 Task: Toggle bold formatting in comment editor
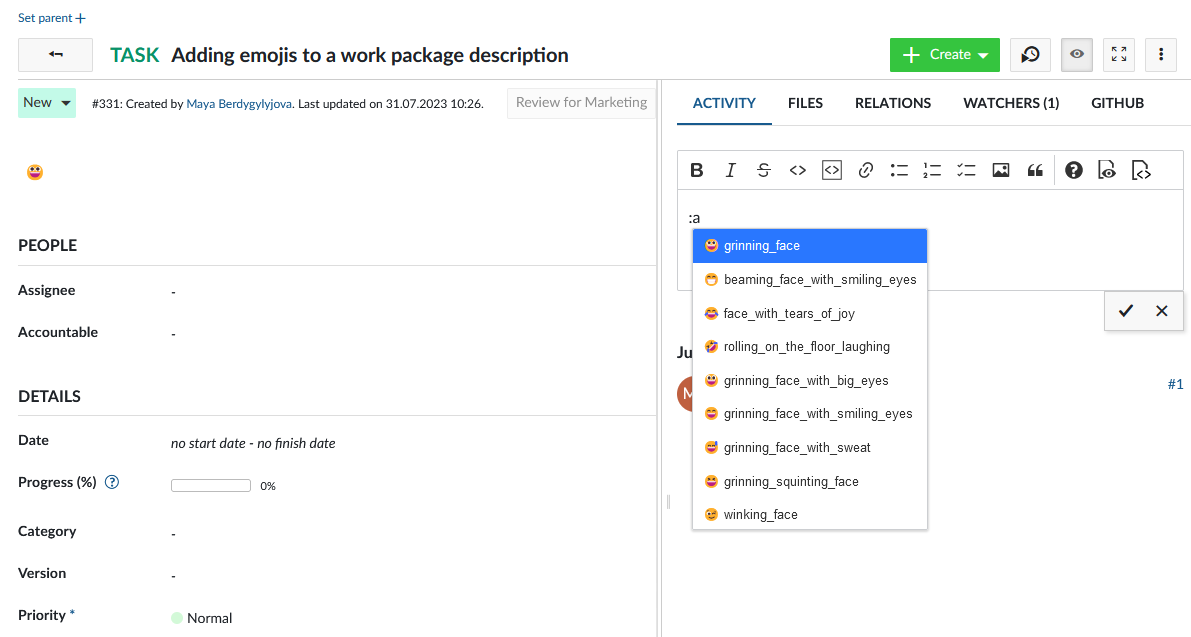[x=697, y=170]
